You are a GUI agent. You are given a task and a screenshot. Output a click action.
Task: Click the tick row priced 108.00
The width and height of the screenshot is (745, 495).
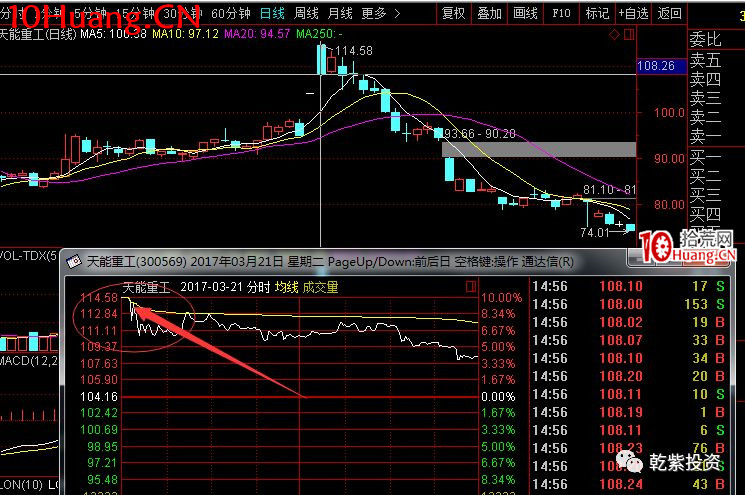click(628, 304)
